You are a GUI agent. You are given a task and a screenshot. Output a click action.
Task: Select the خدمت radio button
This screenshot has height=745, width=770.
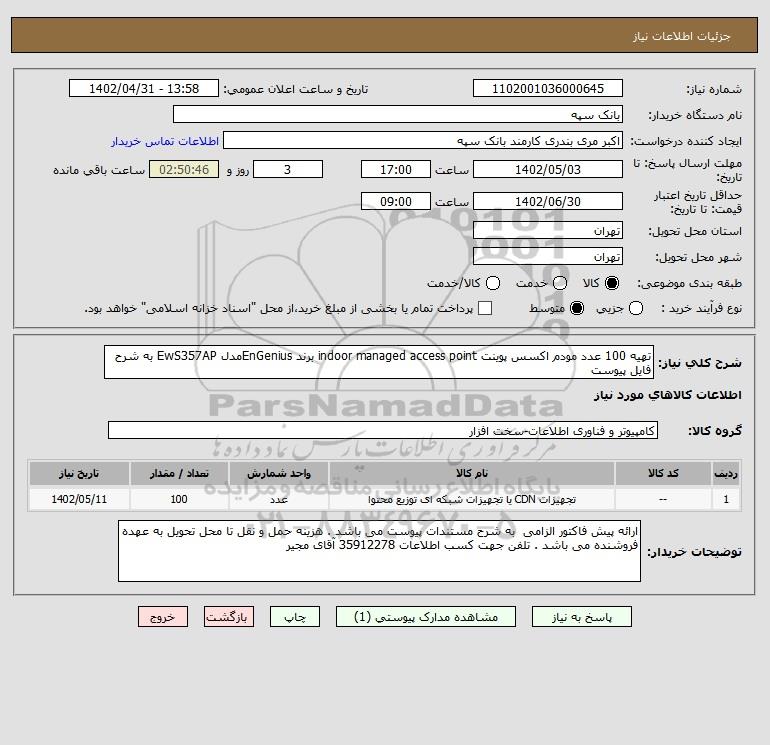560,283
